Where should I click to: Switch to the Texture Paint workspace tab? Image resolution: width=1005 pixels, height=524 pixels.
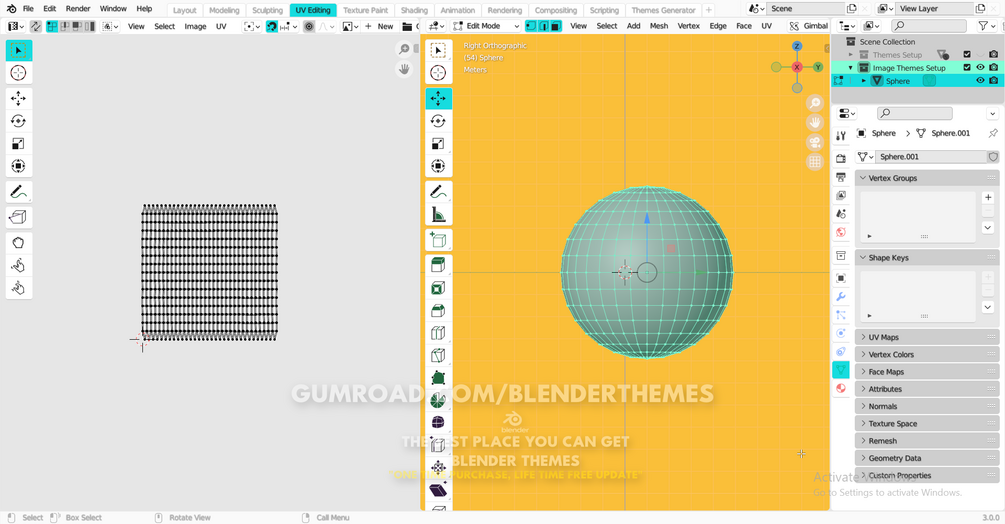click(x=365, y=10)
